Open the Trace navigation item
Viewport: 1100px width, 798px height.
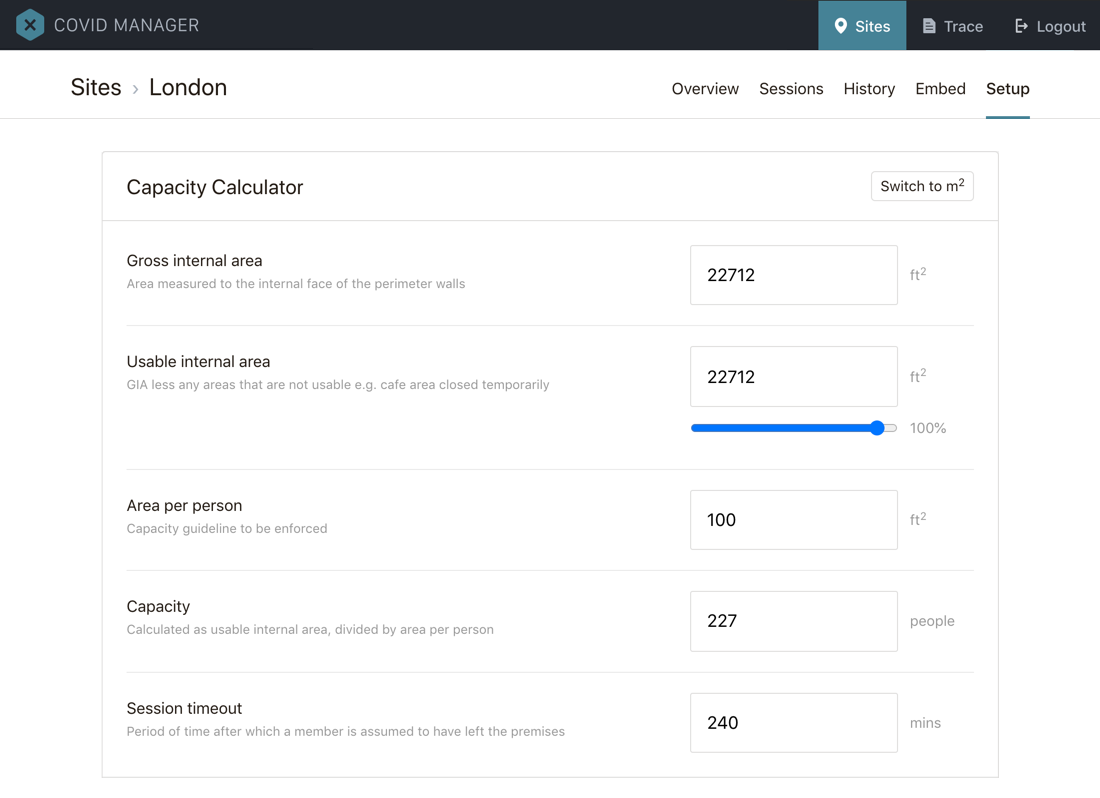tap(953, 25)
